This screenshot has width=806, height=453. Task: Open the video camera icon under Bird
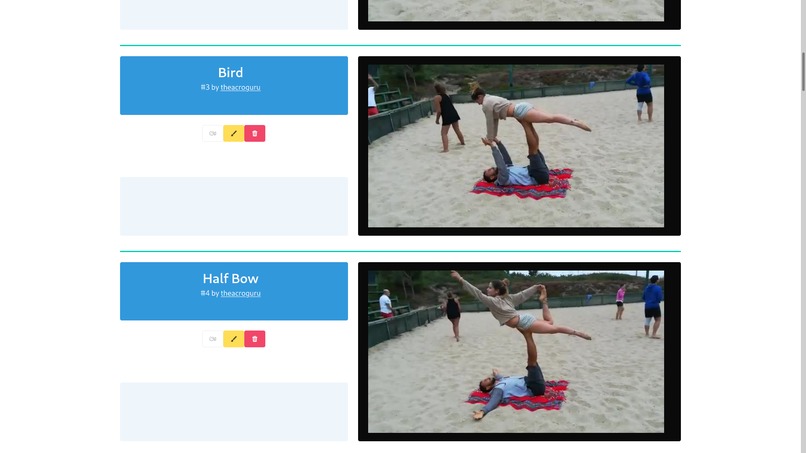pyautogui.click(x=212, y=134)
